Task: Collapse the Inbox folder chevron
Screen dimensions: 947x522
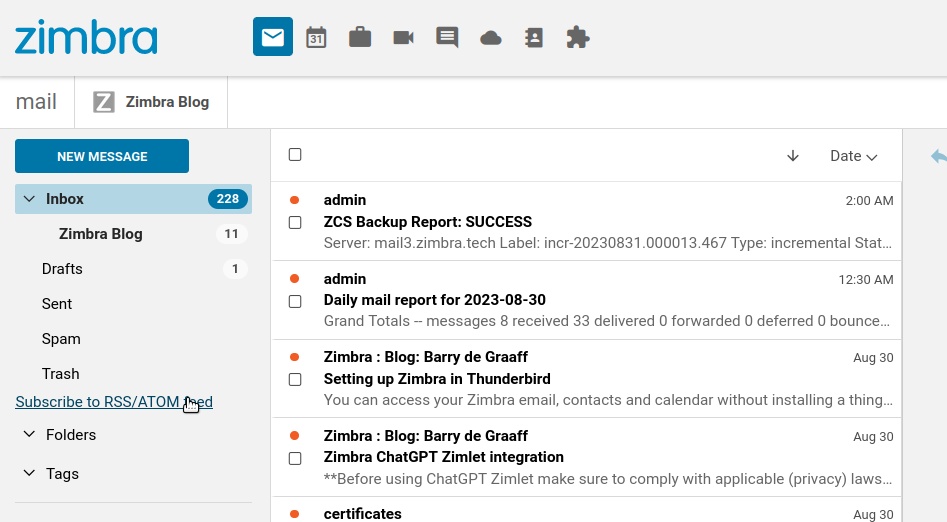Action: [29, 199]
